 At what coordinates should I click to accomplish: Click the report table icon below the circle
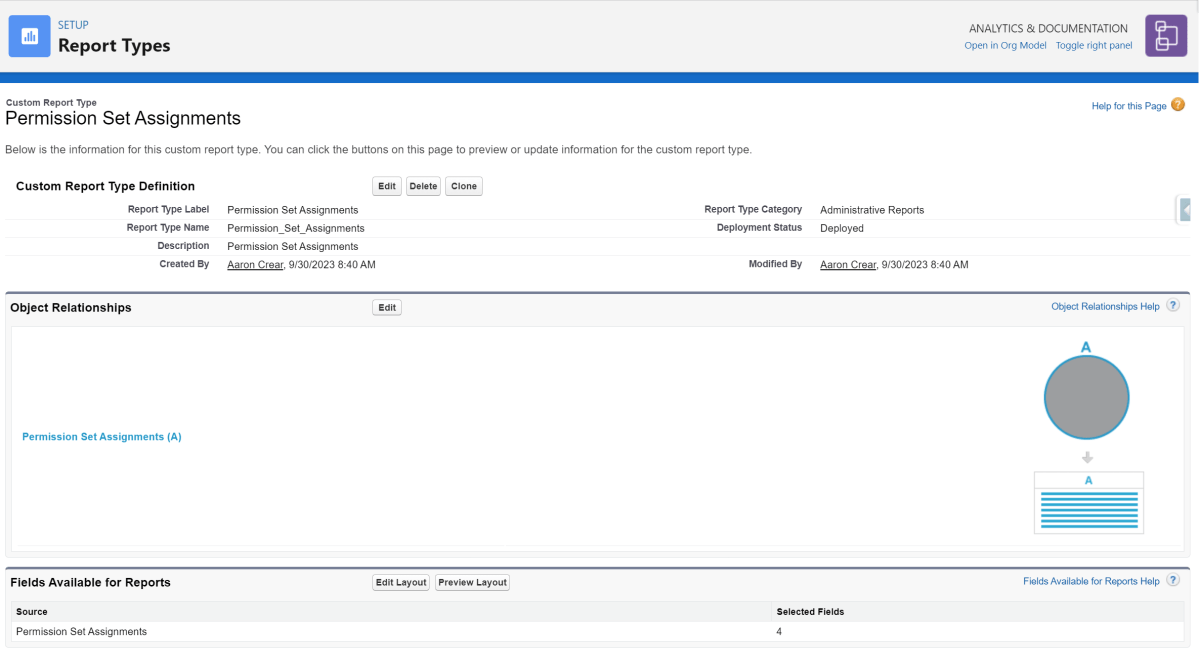coord(1088,502)
